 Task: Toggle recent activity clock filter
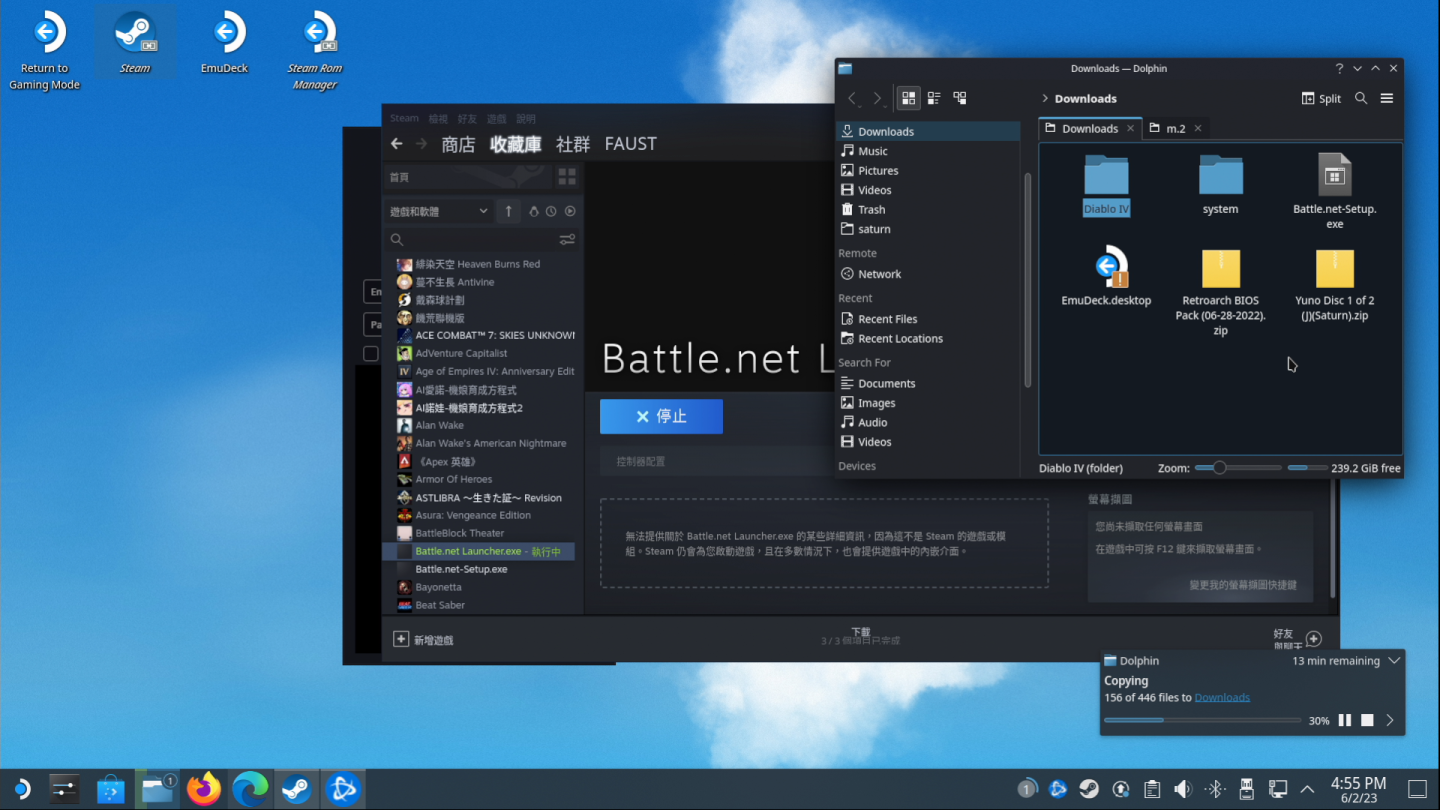click(551, 211)
